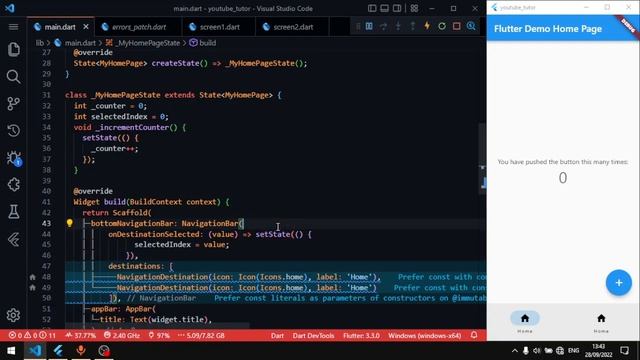Image resolution: width=640 pixels, height=360 pixels.
Task: Click Step Out in debug toolbar
Action: [413, 27]
